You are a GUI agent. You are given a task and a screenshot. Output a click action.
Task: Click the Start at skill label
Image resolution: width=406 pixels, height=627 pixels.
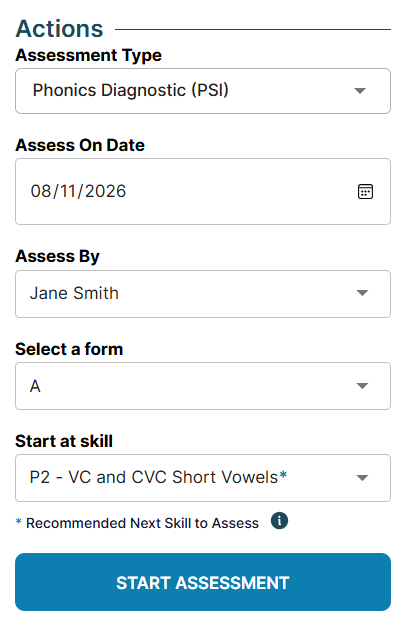[x=64, y=441]
